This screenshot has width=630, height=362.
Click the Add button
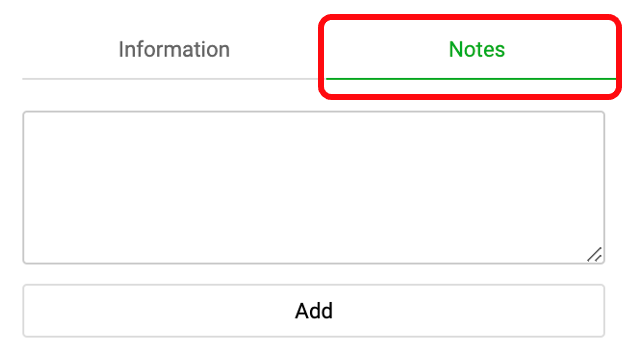[x=314, y=311]
